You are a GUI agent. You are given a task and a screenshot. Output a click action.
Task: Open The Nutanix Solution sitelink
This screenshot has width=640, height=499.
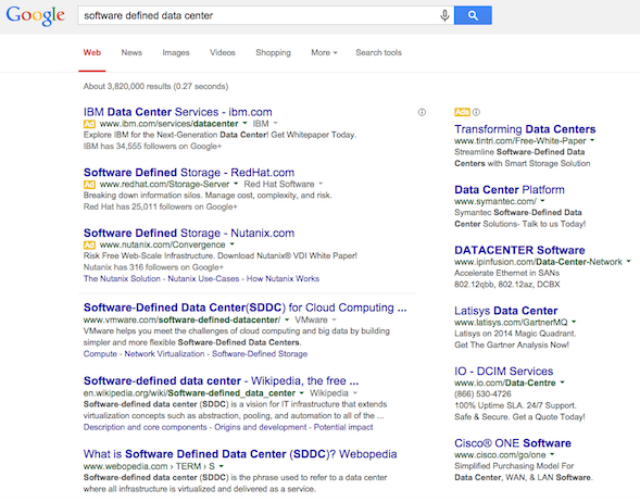tap(122, 279)
